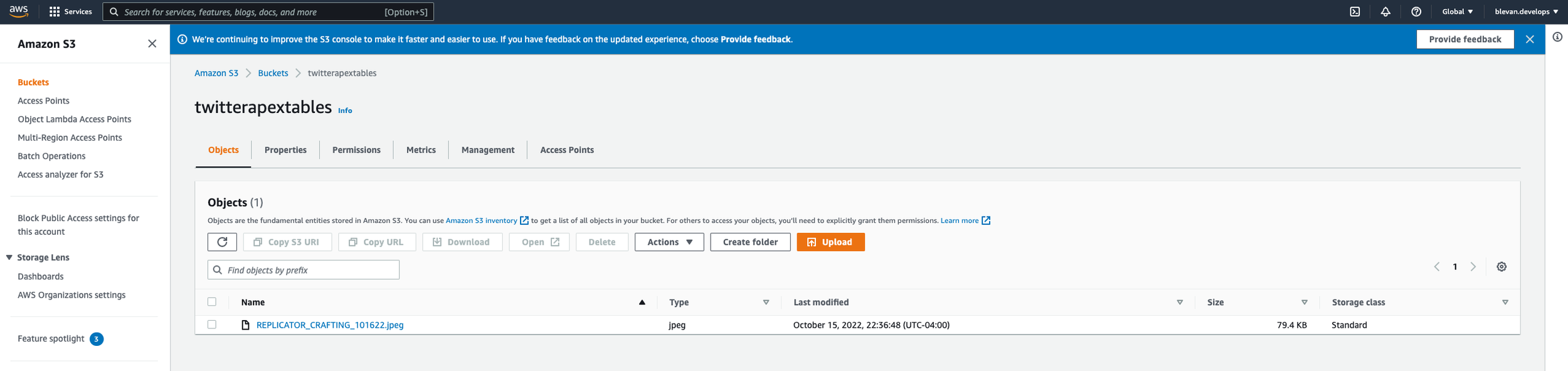Click the Open button
This screenshot has width=1568, height=371.
[x=539, y=242]
